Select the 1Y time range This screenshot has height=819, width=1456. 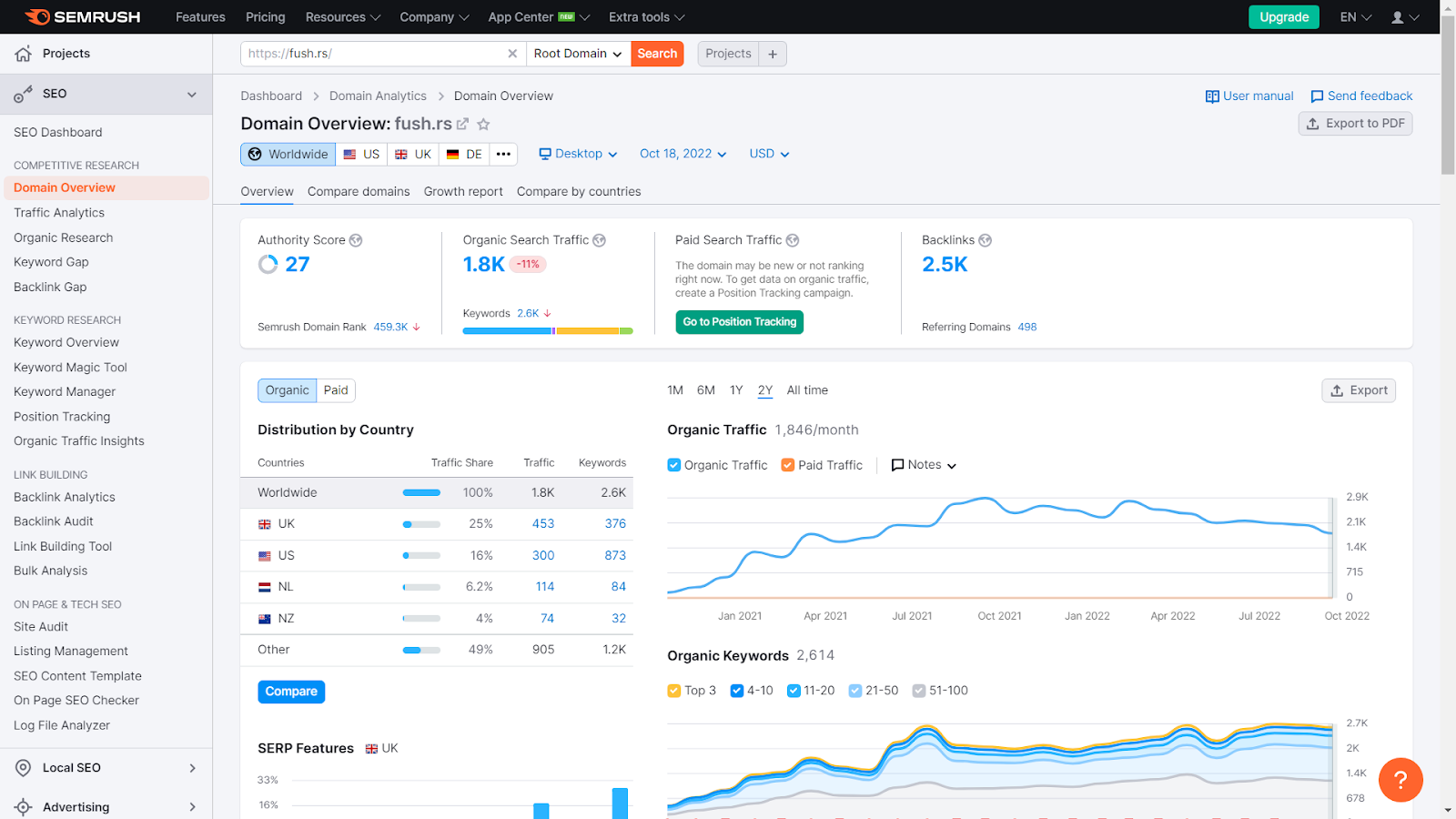tap(736, 390)
